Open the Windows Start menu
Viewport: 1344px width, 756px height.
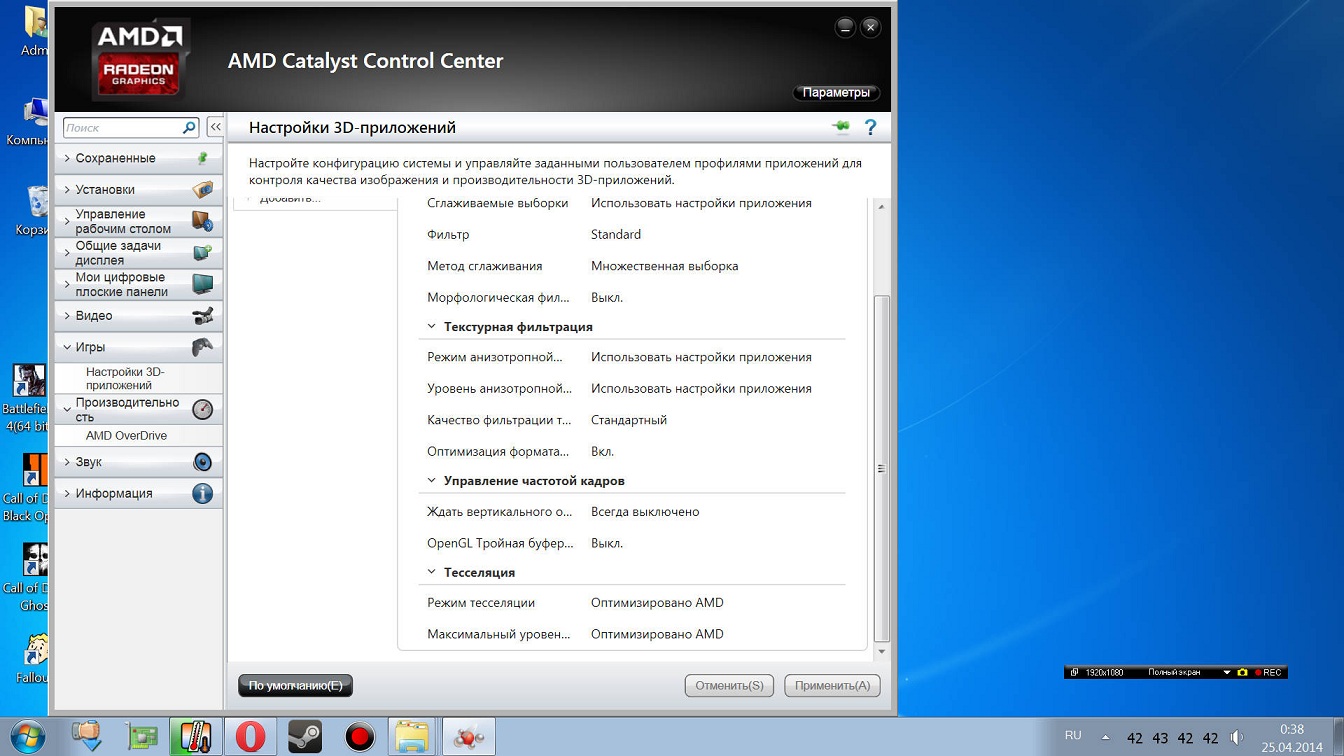[27, 737]
